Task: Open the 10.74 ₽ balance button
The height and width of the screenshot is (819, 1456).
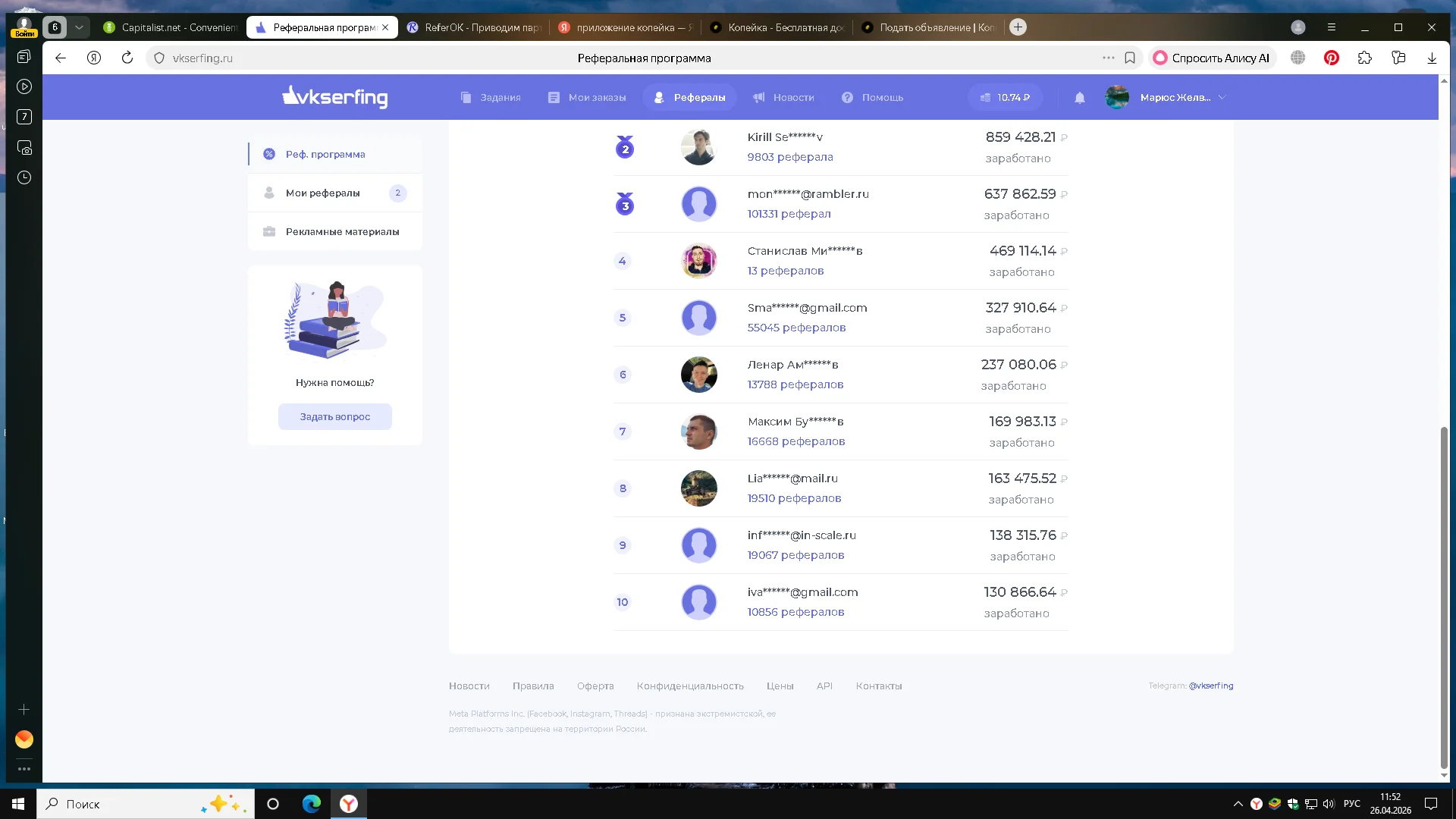Action: pos(1004,98)
